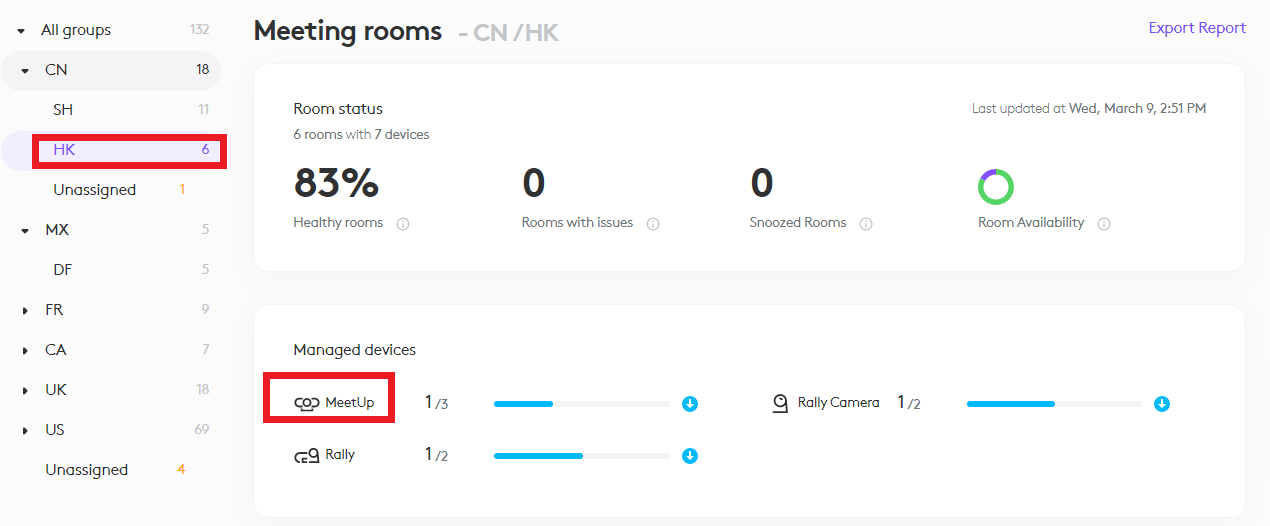This screenshot has height=526, width=1270.
Task: Expand the FR group
Action: click(x=25, y=311)
